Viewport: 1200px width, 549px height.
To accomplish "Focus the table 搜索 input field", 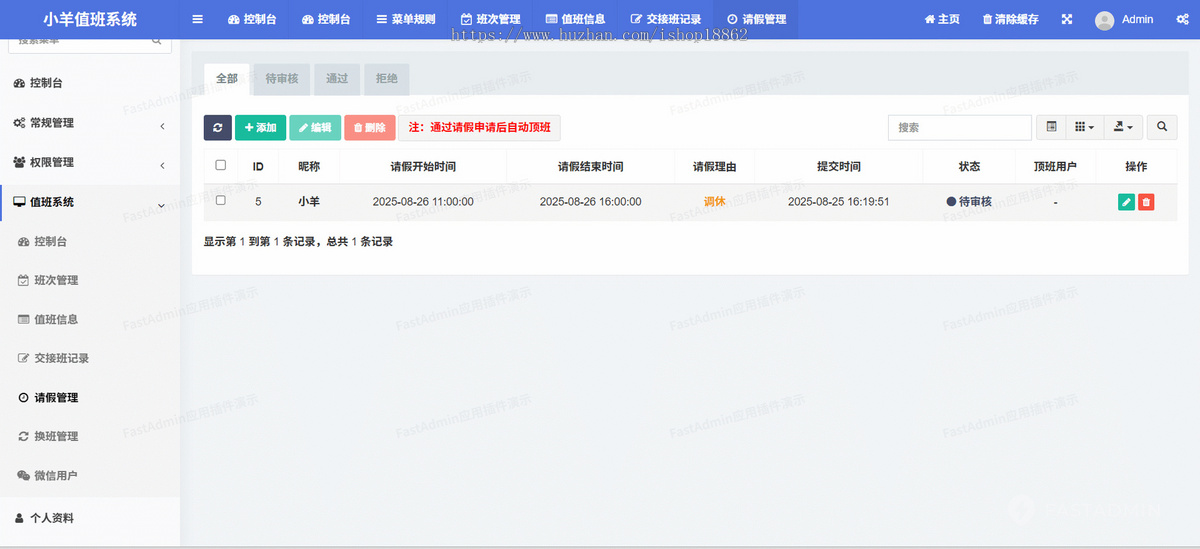I will pyautogui.click(x=960, y=127).
